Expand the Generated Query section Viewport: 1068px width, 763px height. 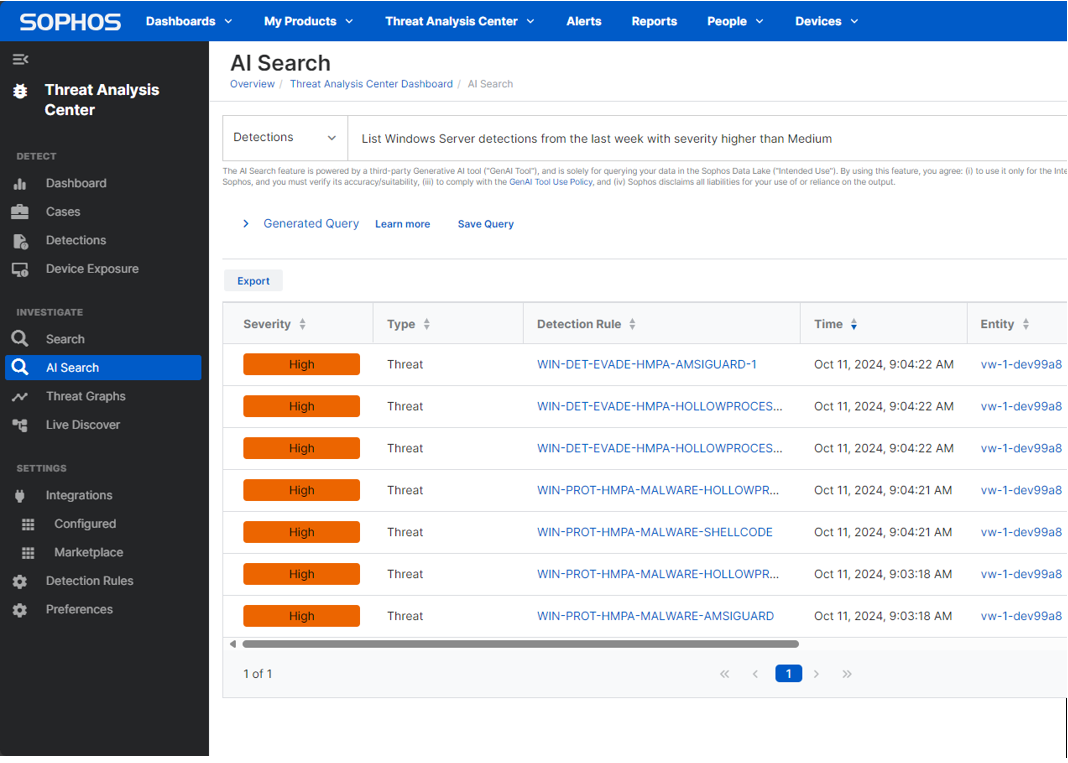[x=246, y=223]
